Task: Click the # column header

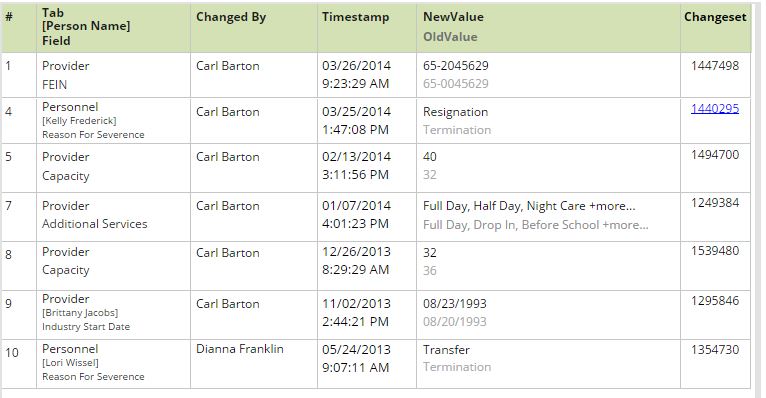Action: [9, 17]
